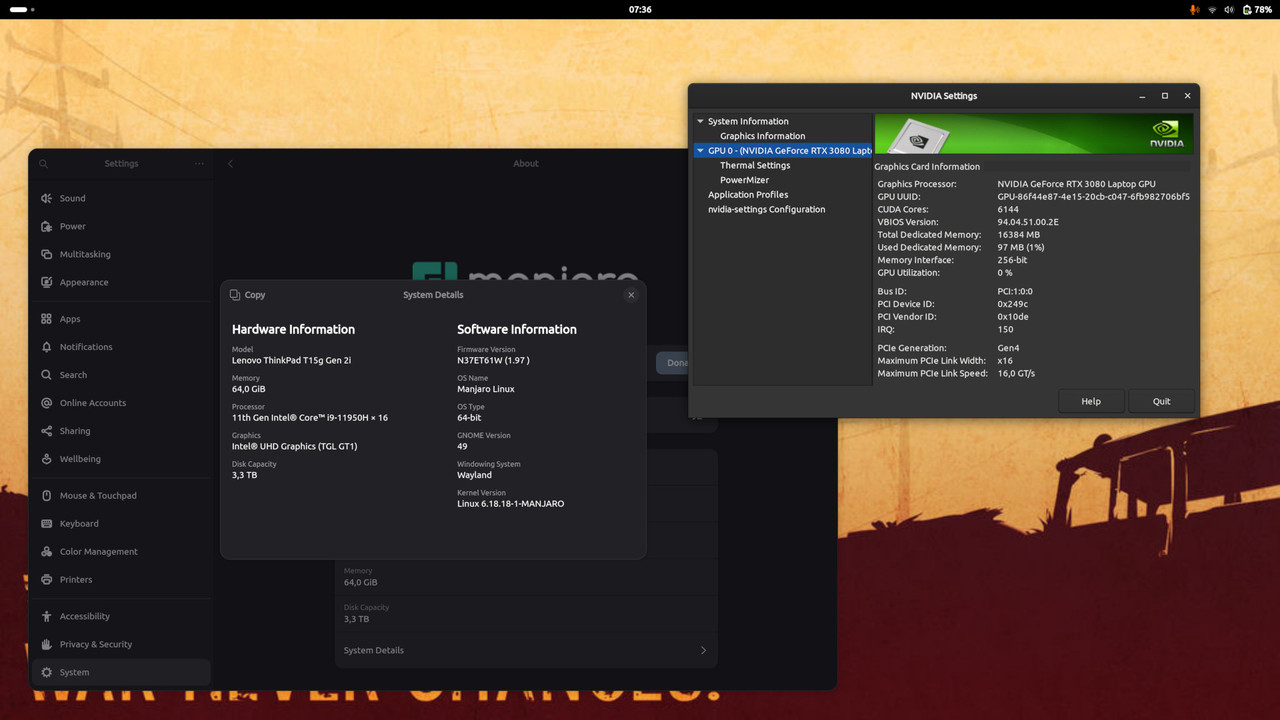
Task: Open Privacy & Security settings
Action: 121,644
